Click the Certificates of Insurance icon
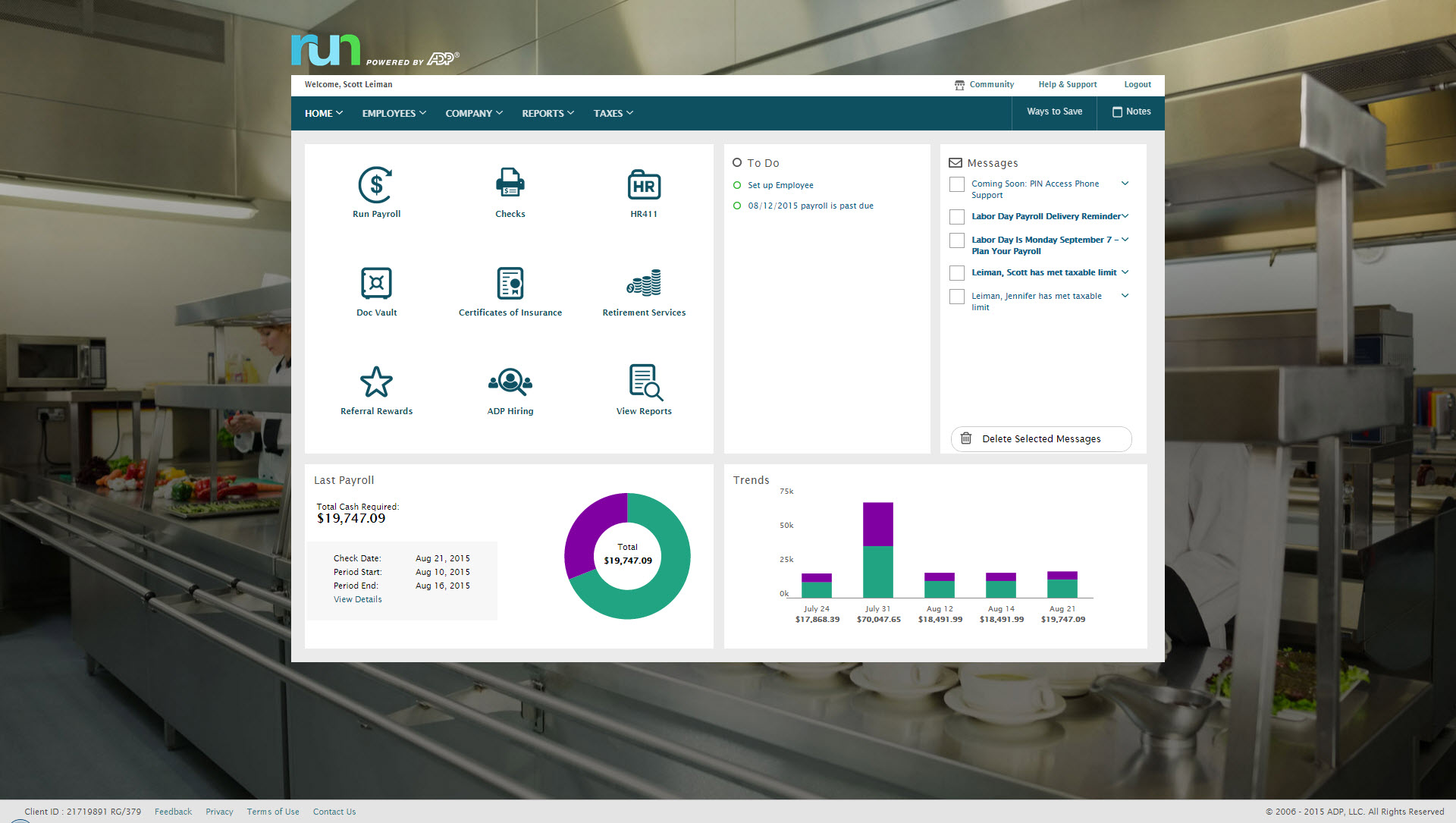This screenshot has width=1456, height=823. click(510, 283)
